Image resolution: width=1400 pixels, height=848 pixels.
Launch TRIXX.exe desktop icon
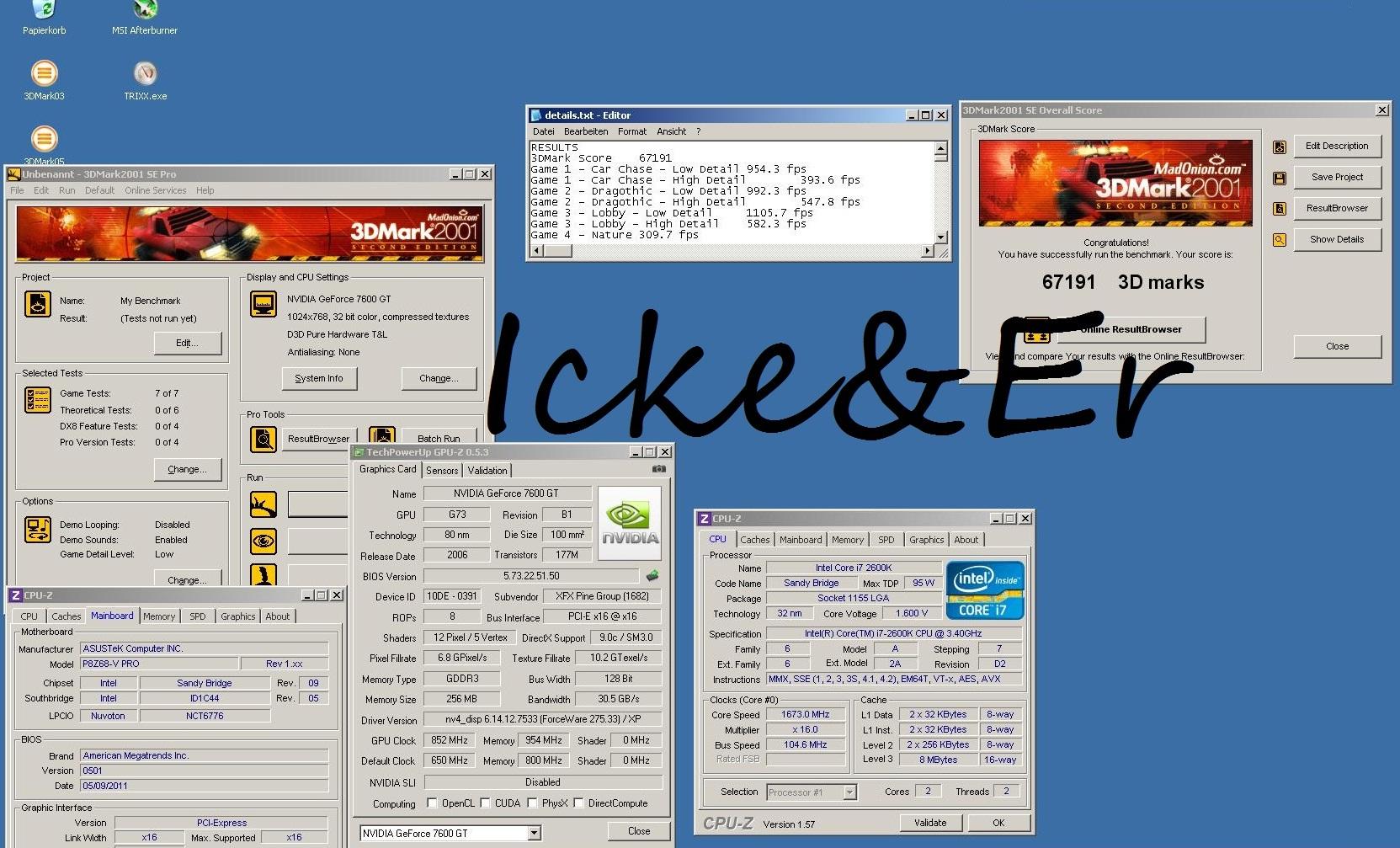[145, 73]
